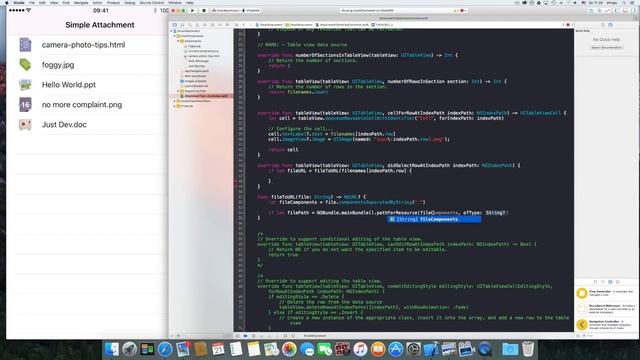Toggle the Debug area visibility
640x360 pixels.
[x=625, y=11]
